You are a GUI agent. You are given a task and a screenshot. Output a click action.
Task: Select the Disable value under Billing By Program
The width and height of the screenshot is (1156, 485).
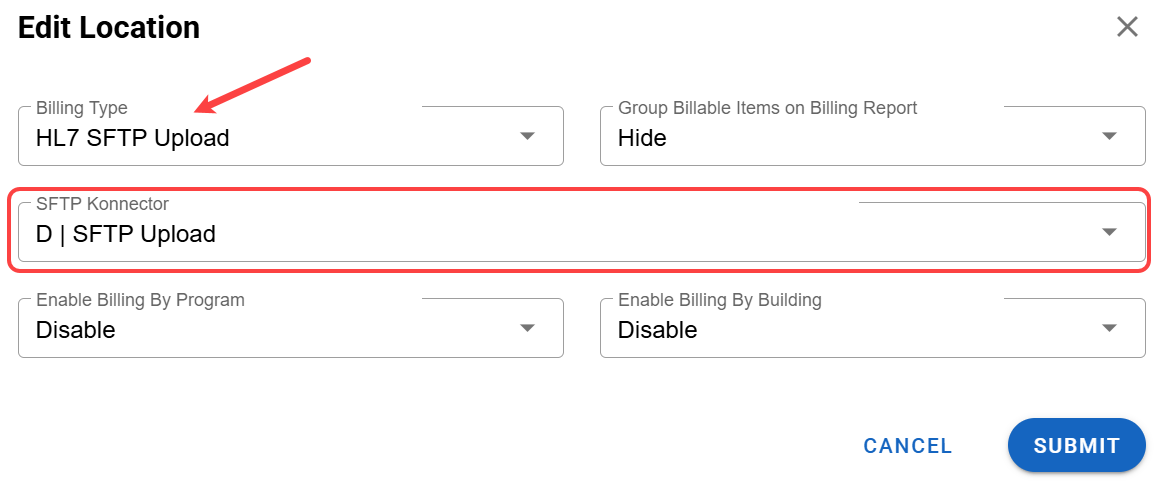click(76, 330)
